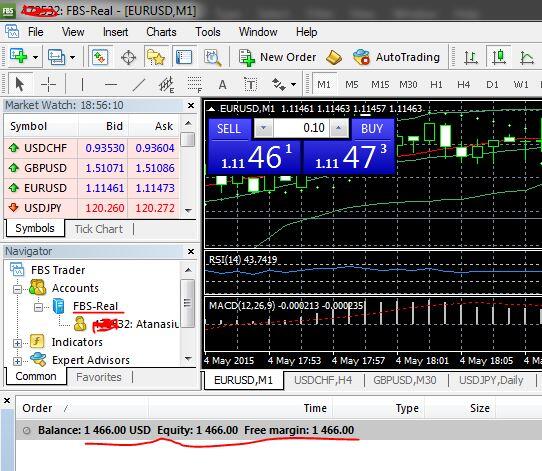Screen dimensions: 542x471
Task: Click the BUY button on chart
Action: click(x=372, y=129)
